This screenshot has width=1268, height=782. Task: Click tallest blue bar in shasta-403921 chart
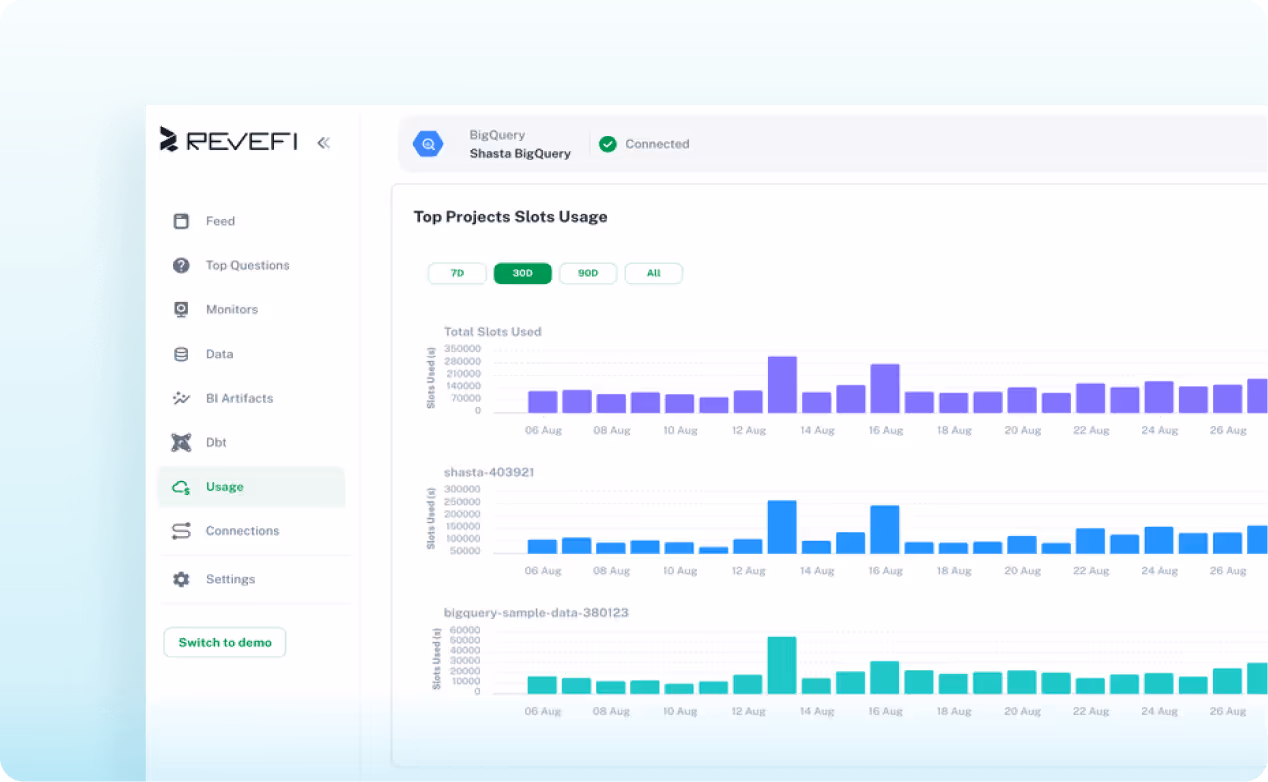click(x=782, y=527)
